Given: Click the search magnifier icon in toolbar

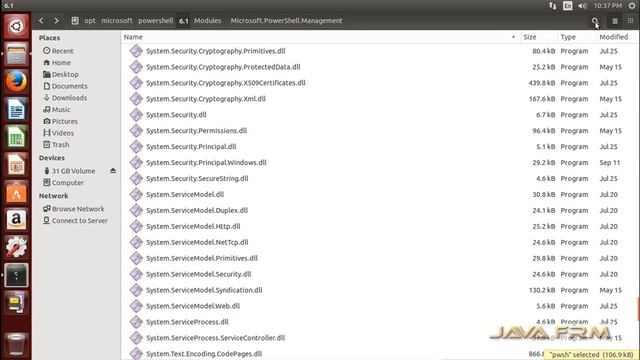Looking at the screenshot, I should (595, 21).
